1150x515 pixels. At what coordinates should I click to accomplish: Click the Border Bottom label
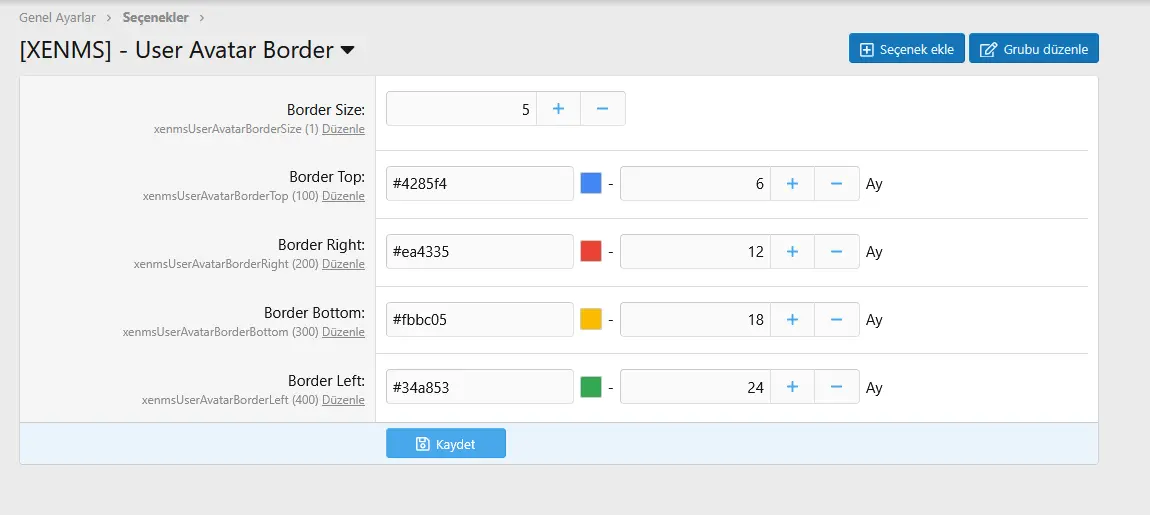click(x=315, y=313)
